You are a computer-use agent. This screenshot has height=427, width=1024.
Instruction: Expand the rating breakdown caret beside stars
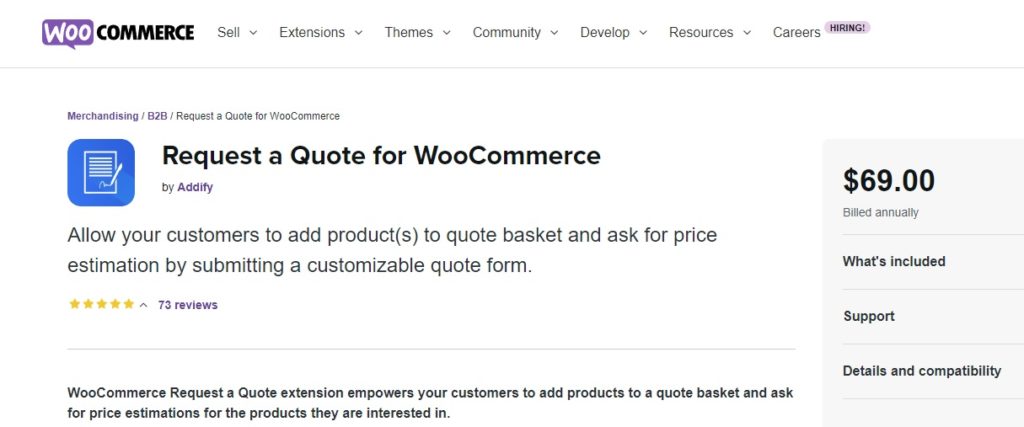click(x=144, y=305)
